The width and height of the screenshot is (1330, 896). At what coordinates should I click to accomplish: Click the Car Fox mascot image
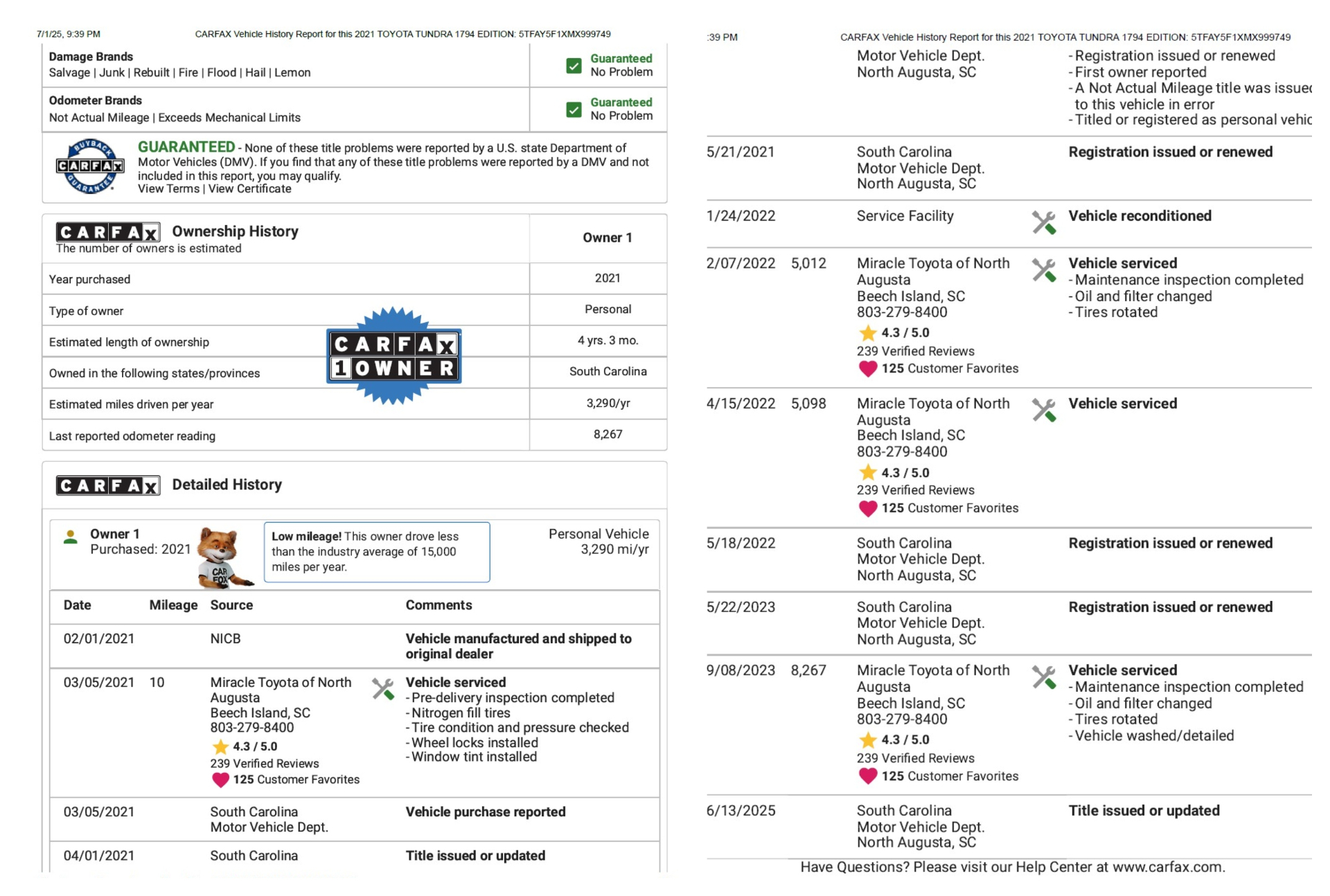[222, 557]
